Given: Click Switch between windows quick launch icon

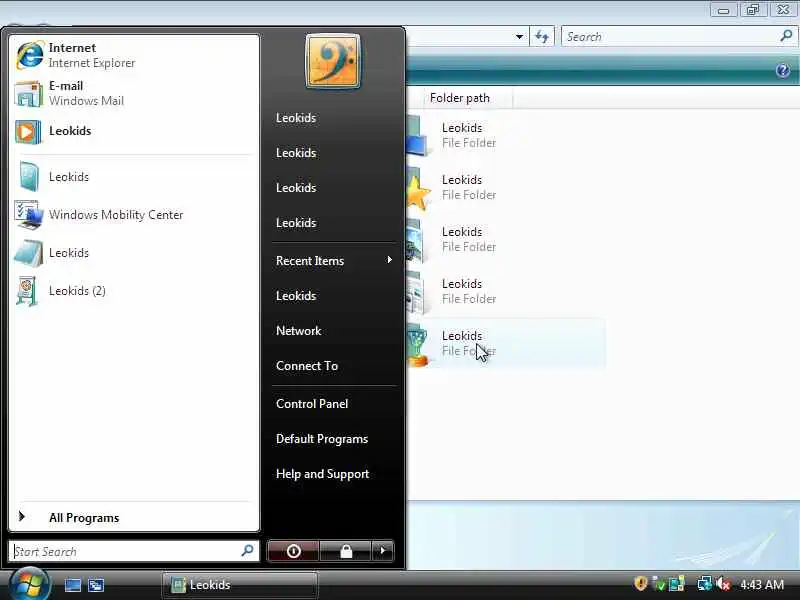Looking at the screenshot, I should 96,585.
